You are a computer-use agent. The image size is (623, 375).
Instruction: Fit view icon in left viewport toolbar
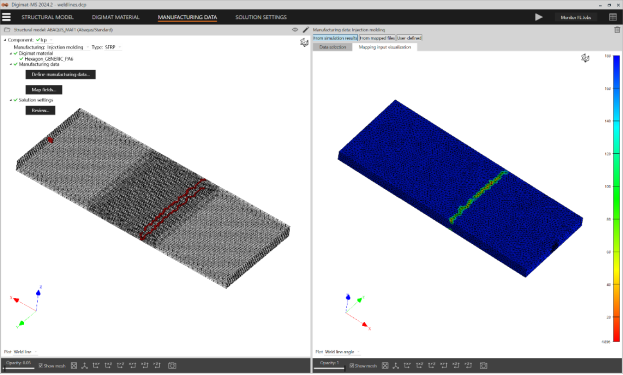pos(74,365)
